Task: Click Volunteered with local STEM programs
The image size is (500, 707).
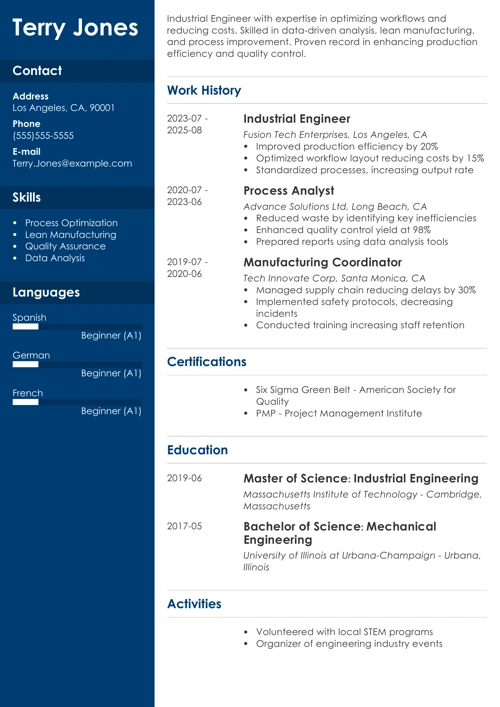Action: point(344,632)
